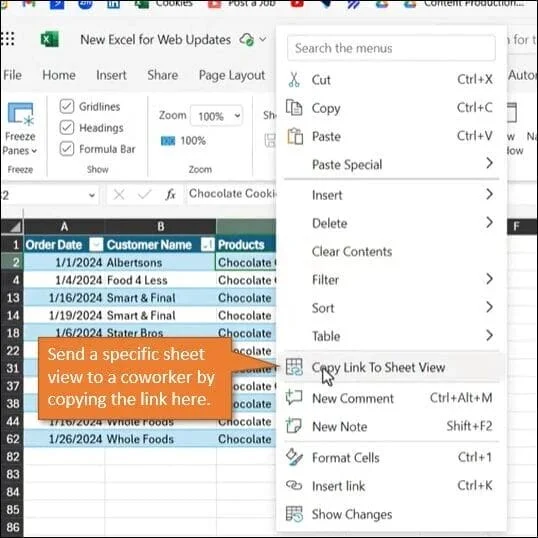This screenshot has width=538, height=538.
Task: Click the fx insert function icon
Action: (x=171, y=195)
